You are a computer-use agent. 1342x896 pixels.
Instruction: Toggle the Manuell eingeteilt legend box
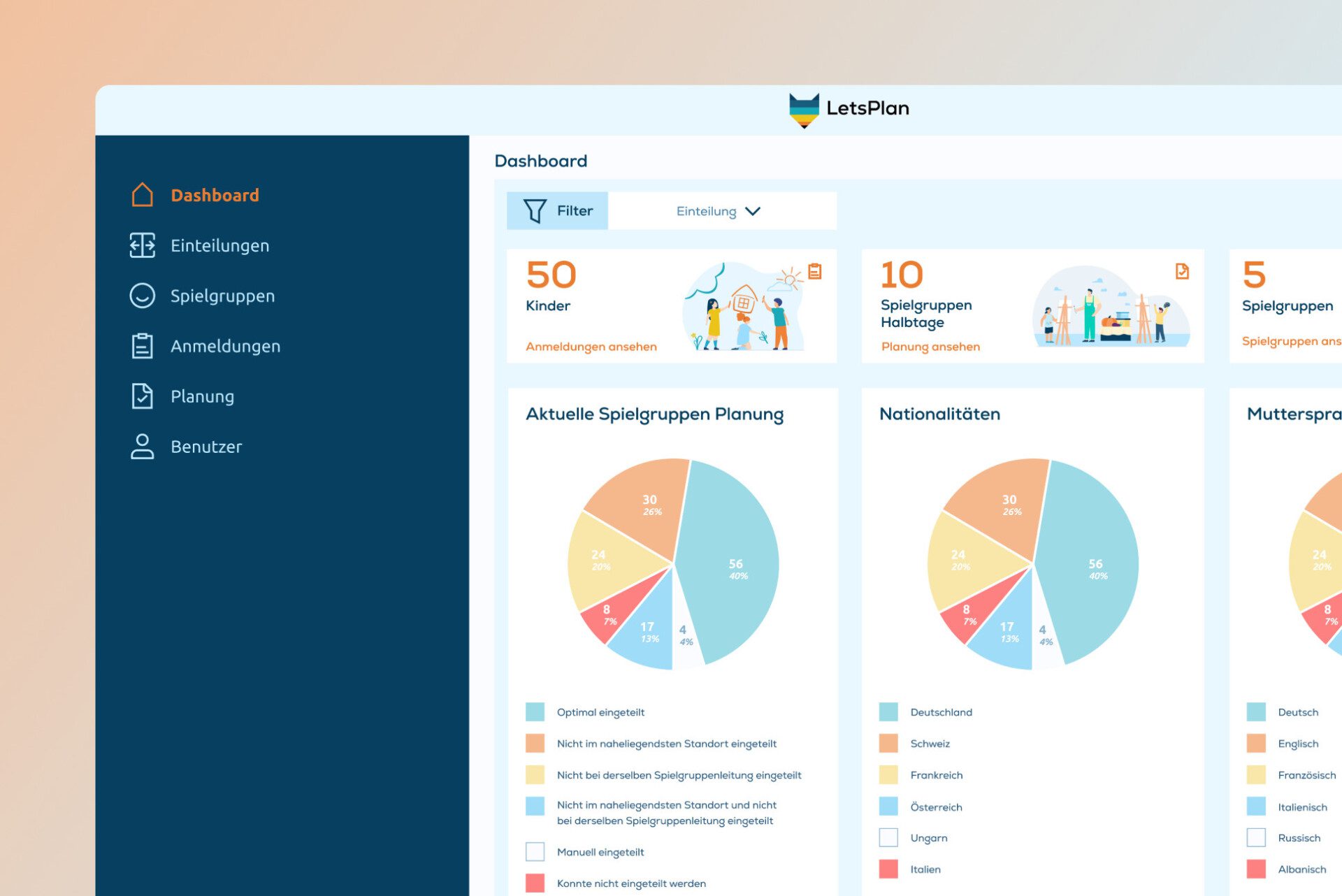(535, 852)
